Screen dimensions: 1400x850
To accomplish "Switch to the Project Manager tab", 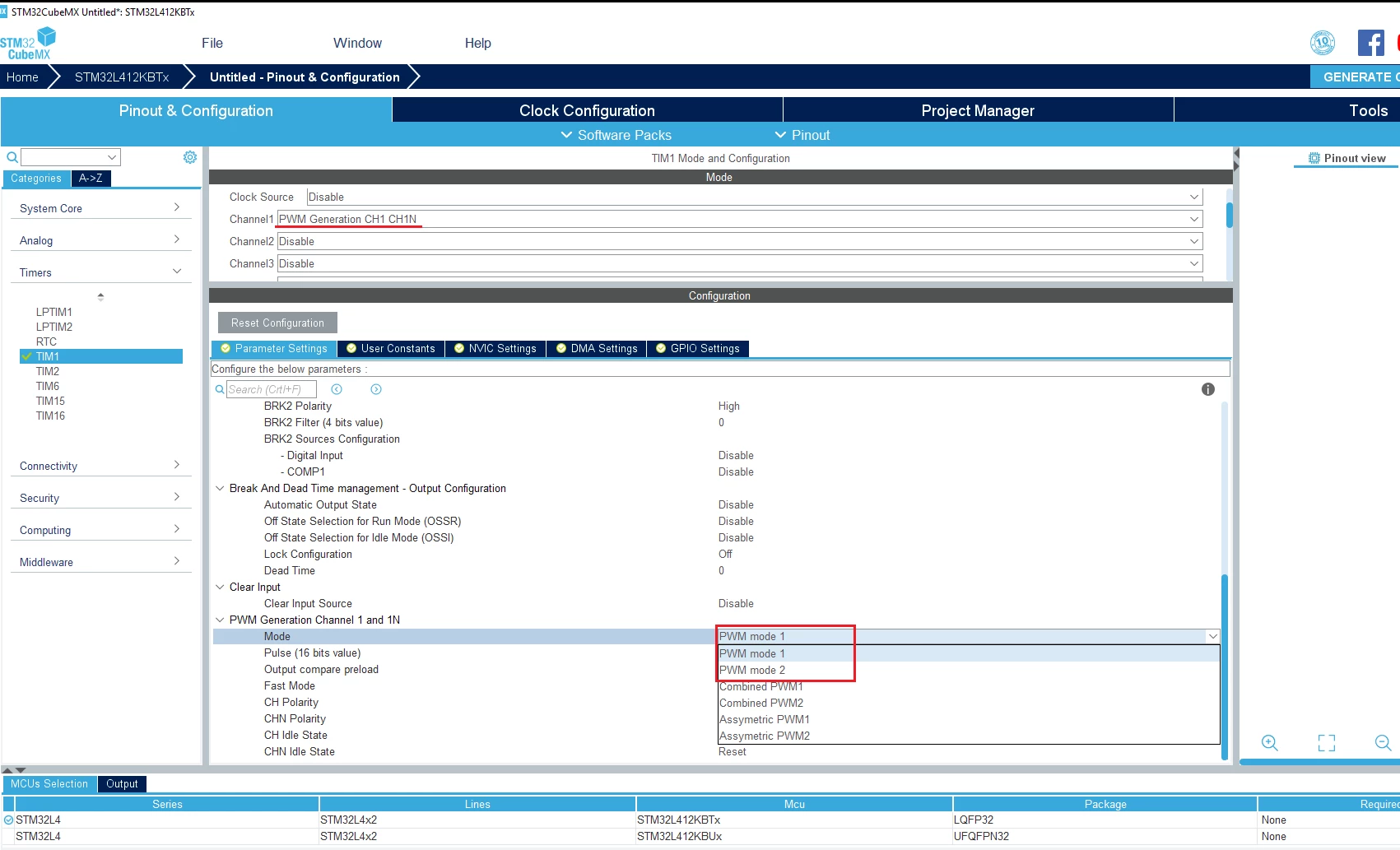I will (x=978, y=110).
